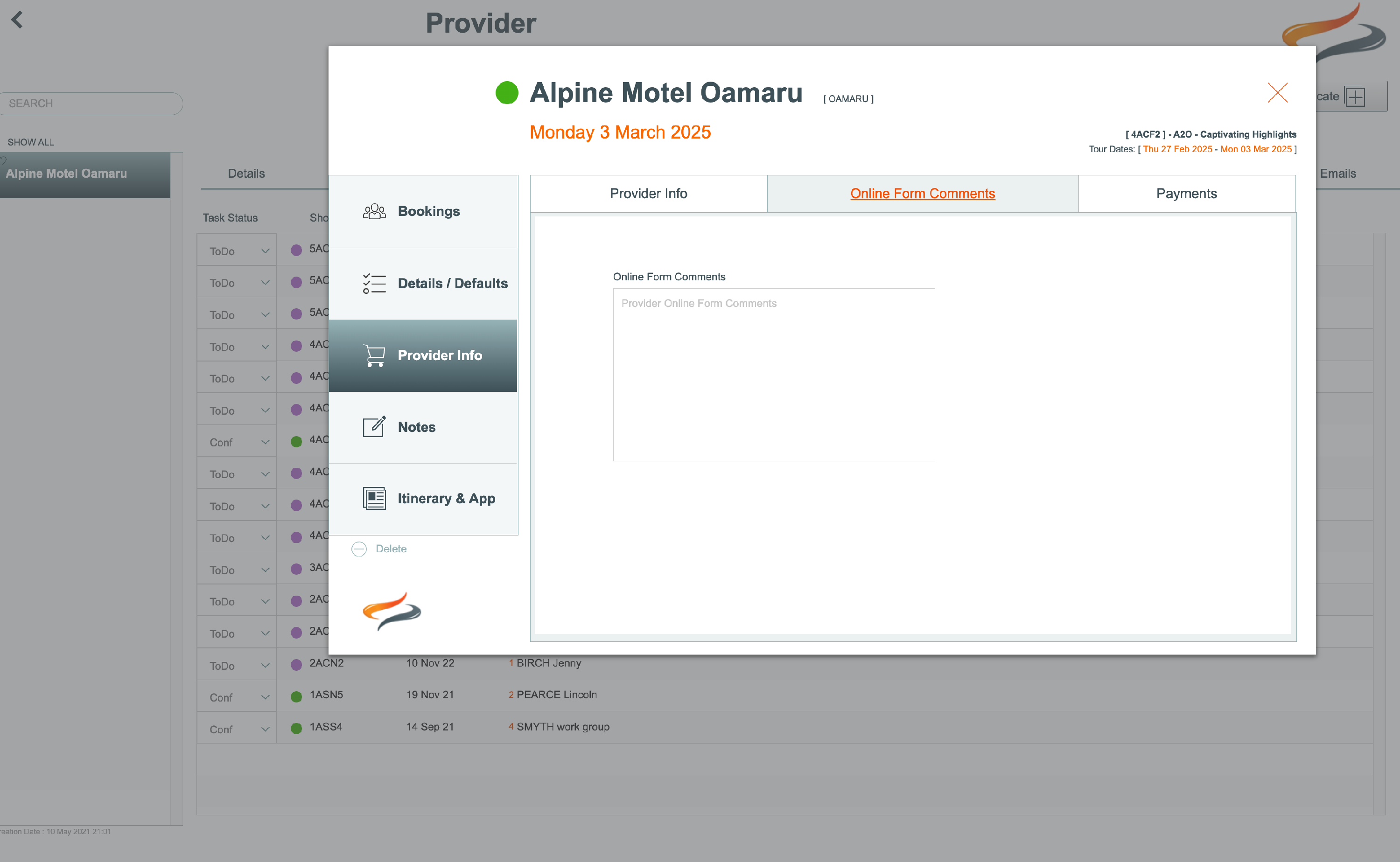1400x862 pixels.
Task: Click the 14 Sep 21 date cell
Action: coord(430,727)
